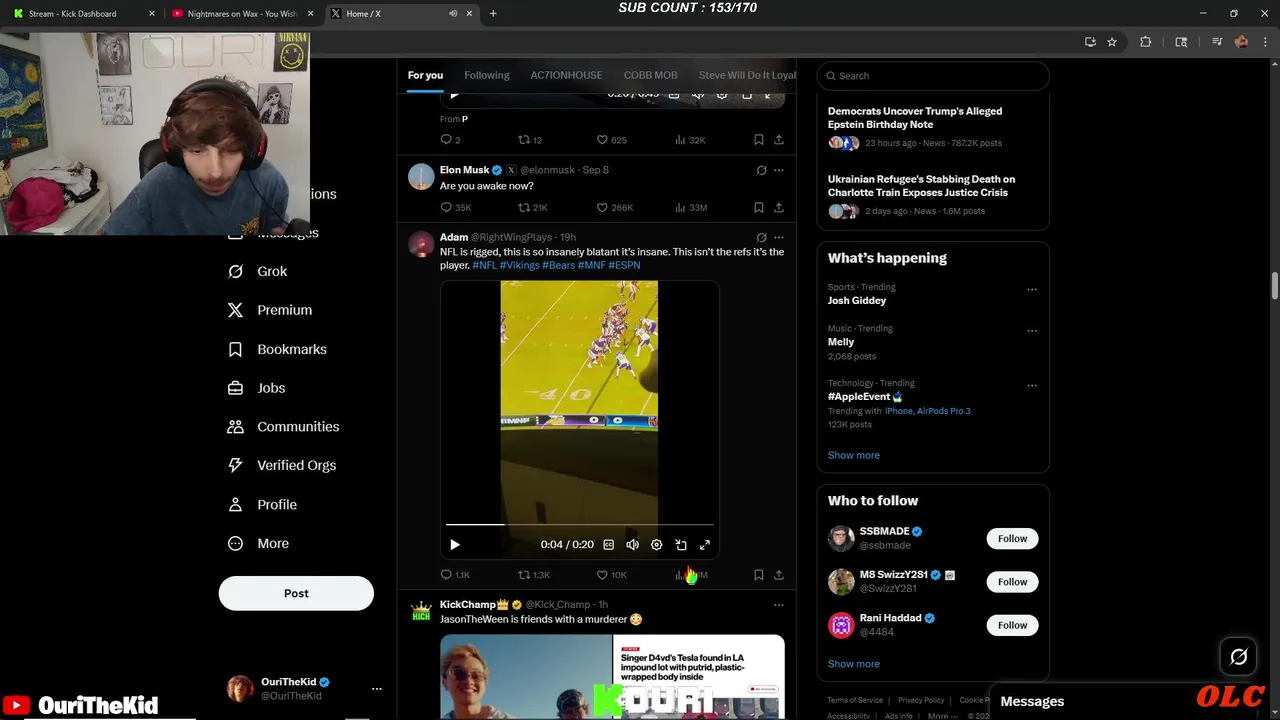Open the AC7IONHOUSE tab

(x=566, y=75)
